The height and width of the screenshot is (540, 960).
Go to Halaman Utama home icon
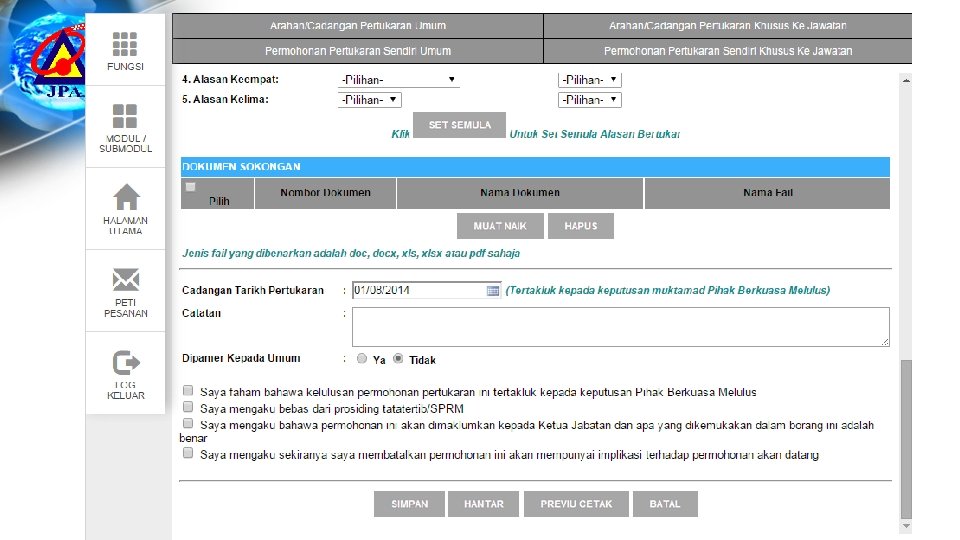pyautogui.click(x=126, y=197)
